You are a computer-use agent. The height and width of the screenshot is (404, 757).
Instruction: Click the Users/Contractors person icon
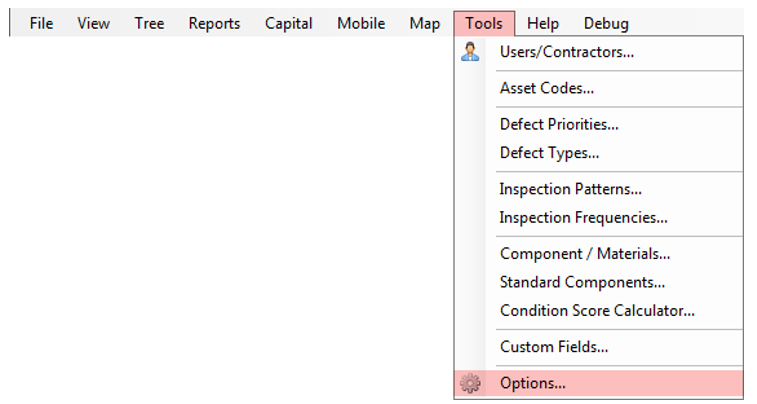tap(470, 52)
